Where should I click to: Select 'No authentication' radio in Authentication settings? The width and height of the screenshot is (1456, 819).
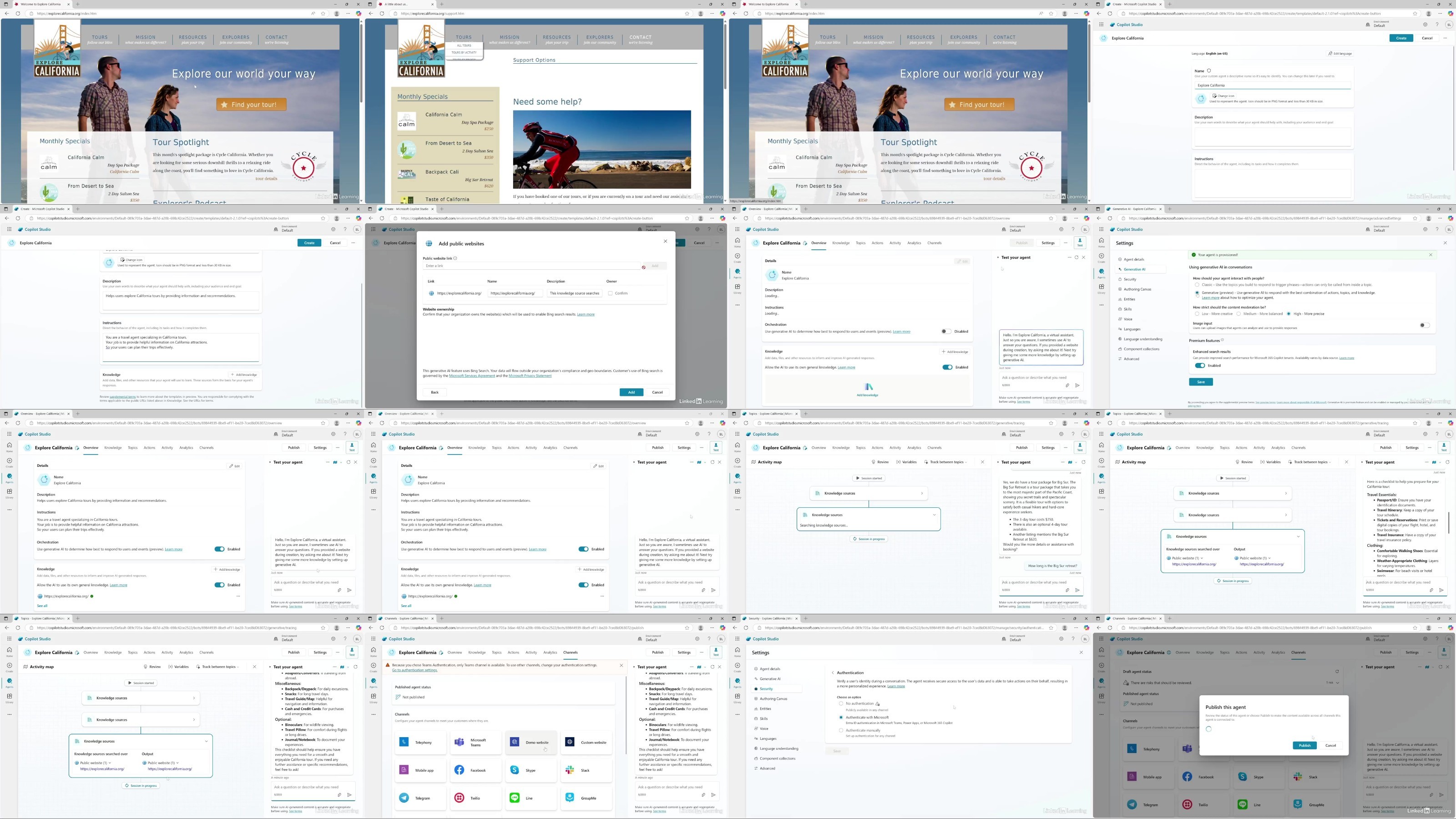point(840,704)
